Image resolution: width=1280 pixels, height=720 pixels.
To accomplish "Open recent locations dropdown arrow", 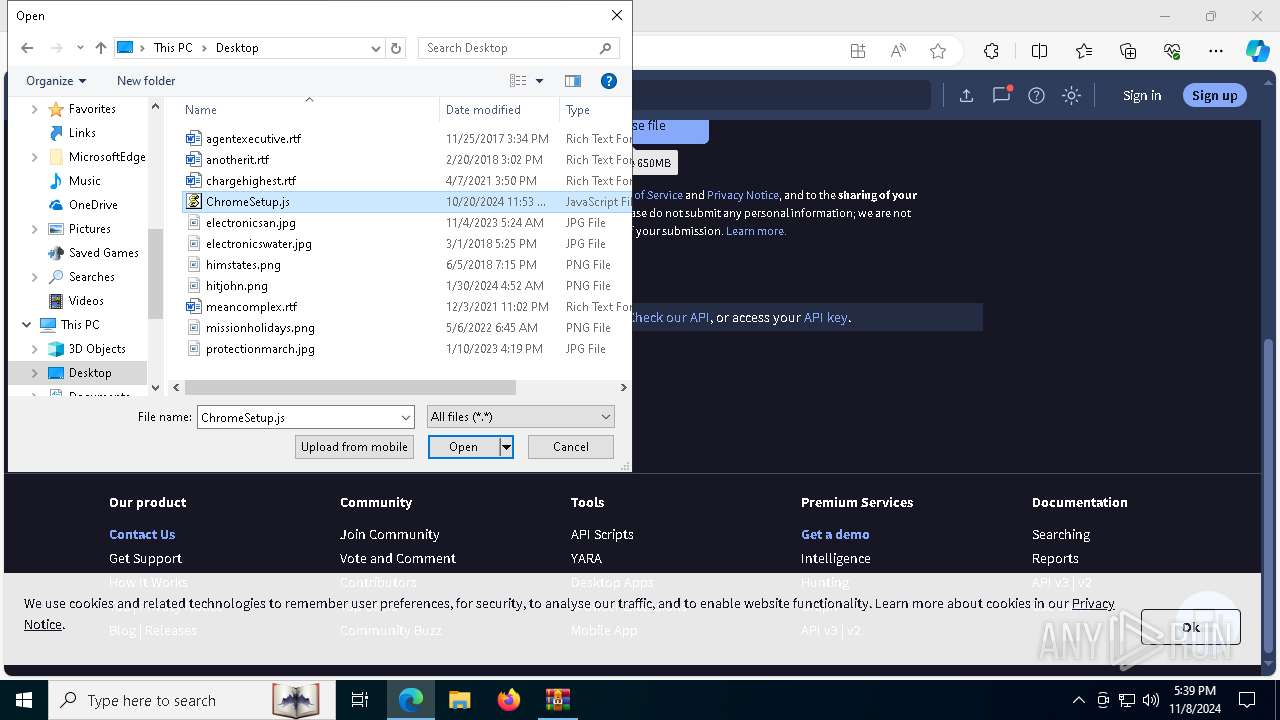I will (80, 48).
